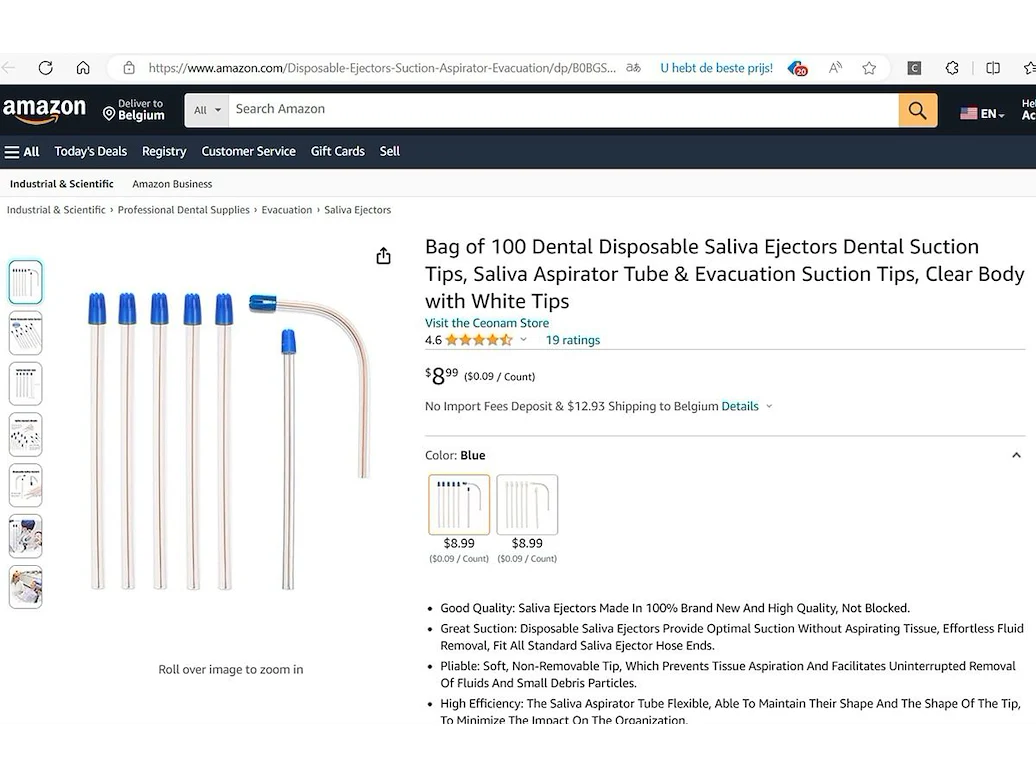Click in the Search Amazon field
The image size is (1036, 777).
click(563, 110)
